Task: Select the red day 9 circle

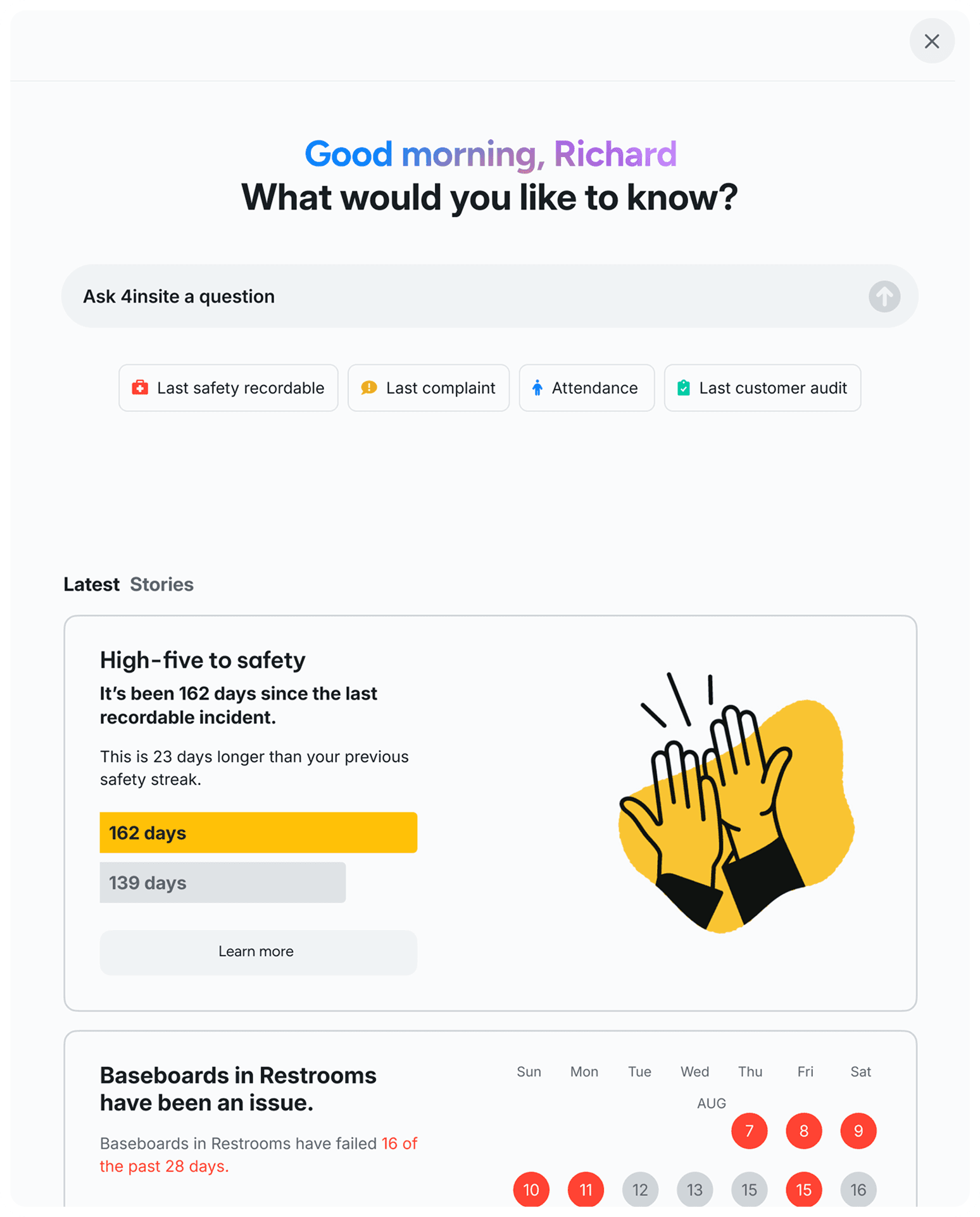Action: tap(858, 1131)
